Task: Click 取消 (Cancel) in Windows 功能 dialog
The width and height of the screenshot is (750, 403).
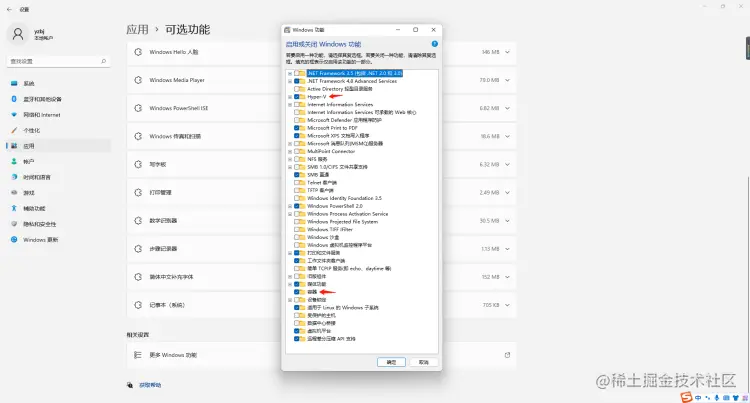Action: tap(424, 362)
